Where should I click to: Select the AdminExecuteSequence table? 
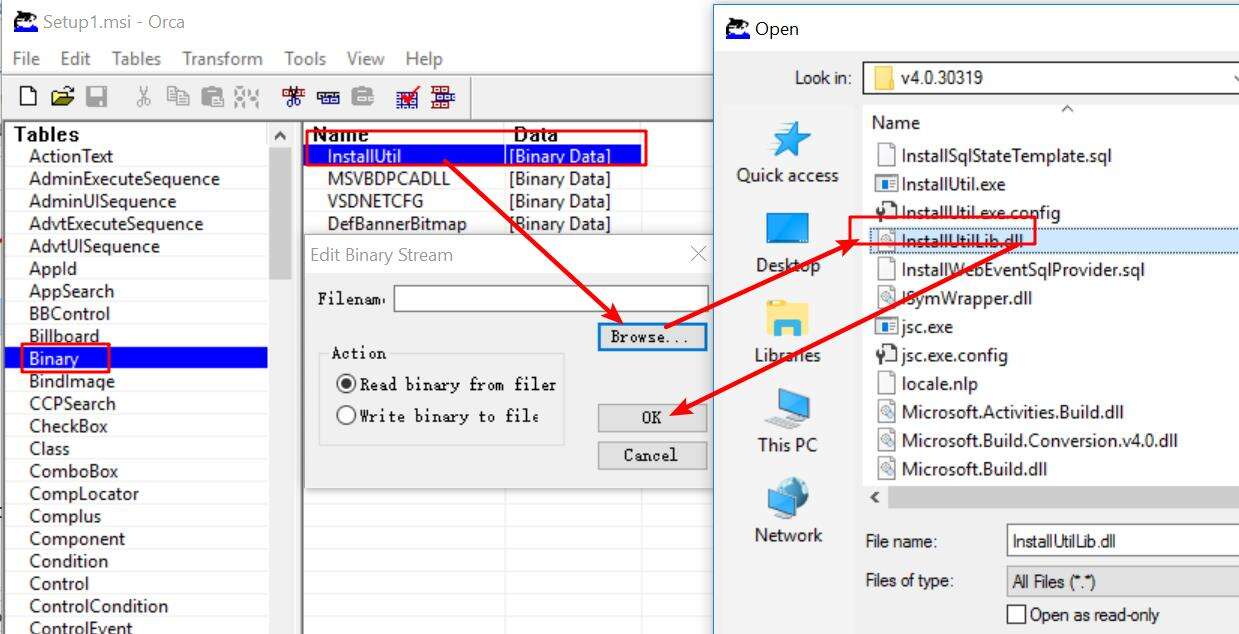point(136,179)
